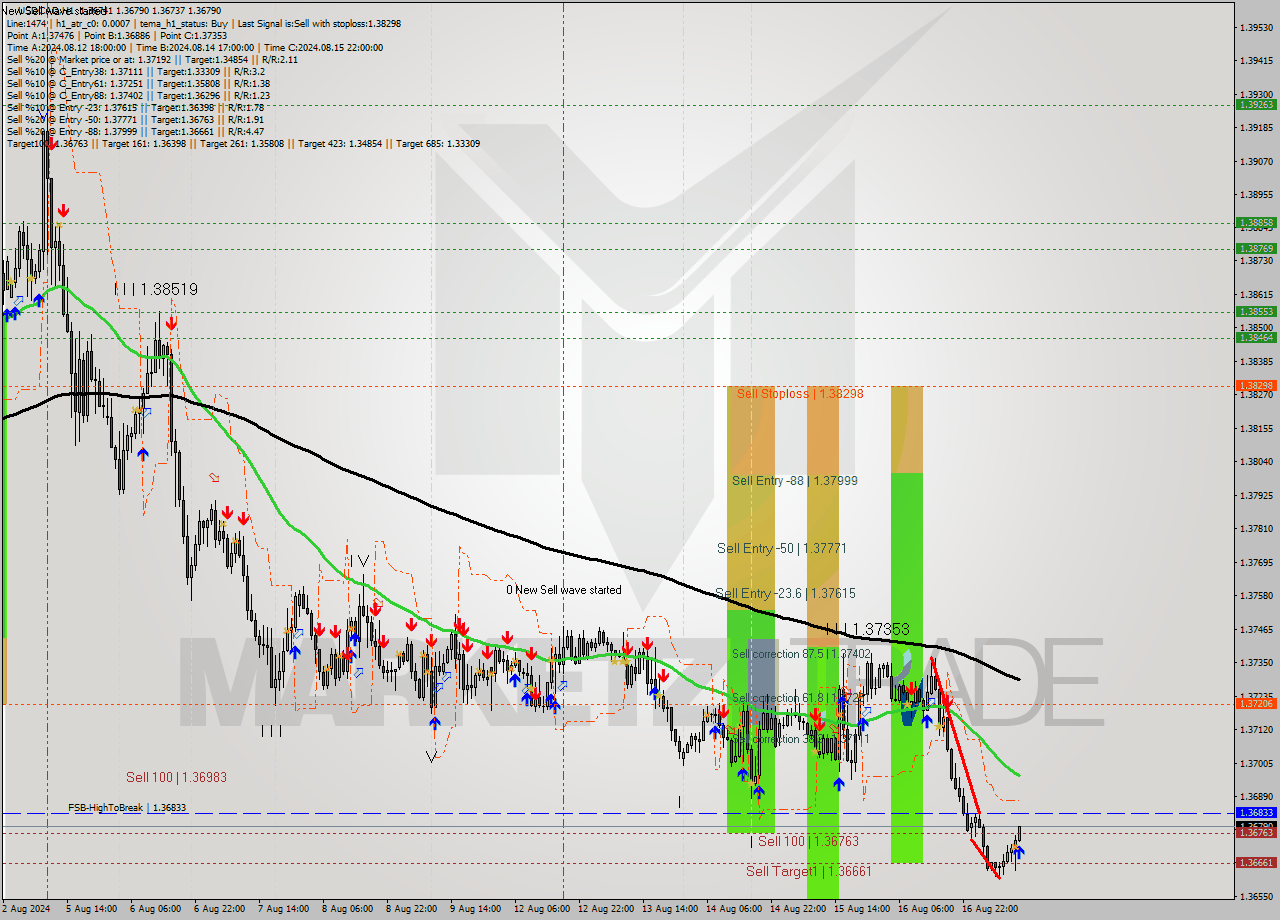1280x920 pixels.
Task: Select the 'Sell Entry -50 | 1.37771' label
Action: pyautogui.click(x=782, y=548)
